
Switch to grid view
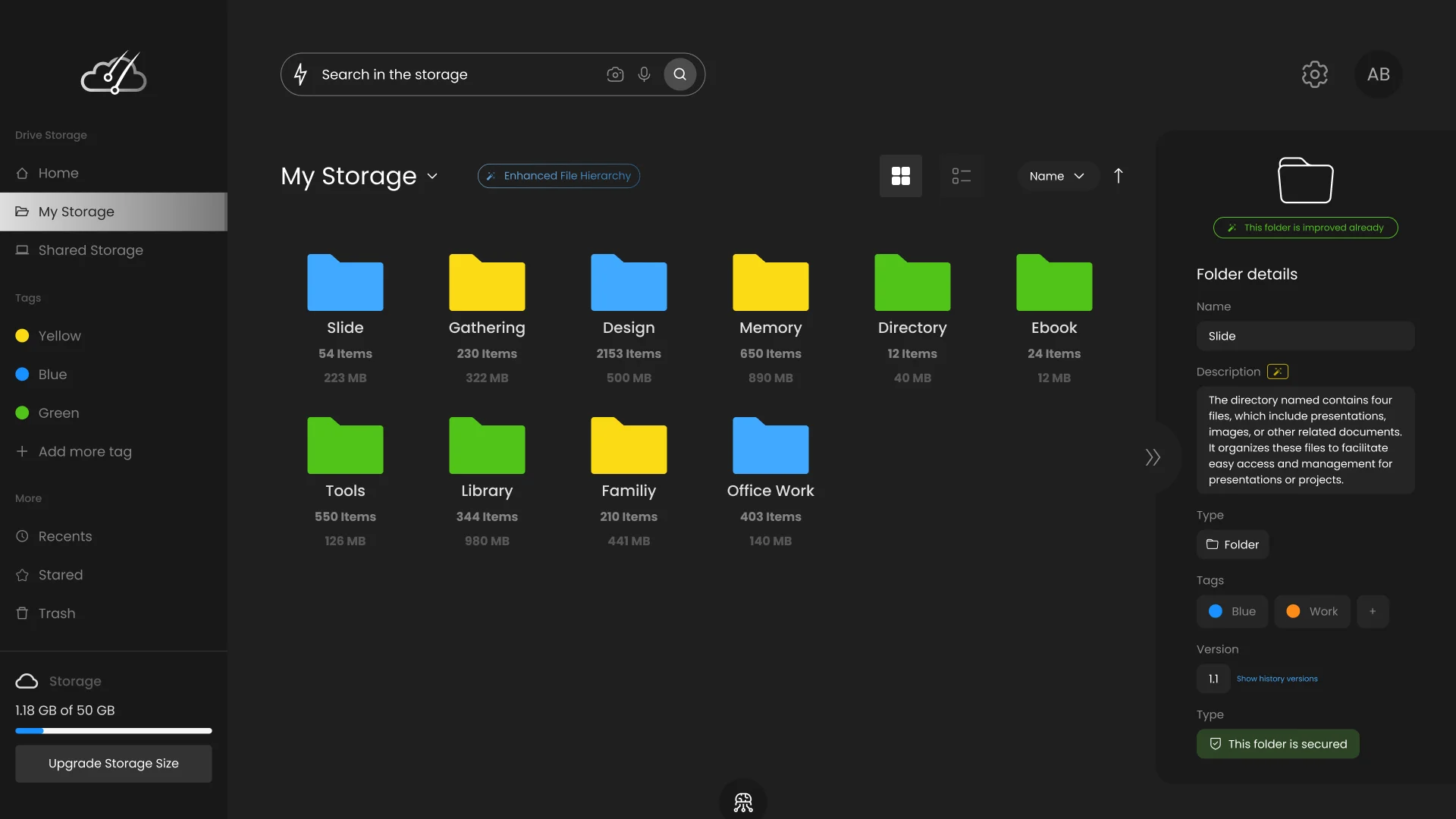click(x=901, y=176)
